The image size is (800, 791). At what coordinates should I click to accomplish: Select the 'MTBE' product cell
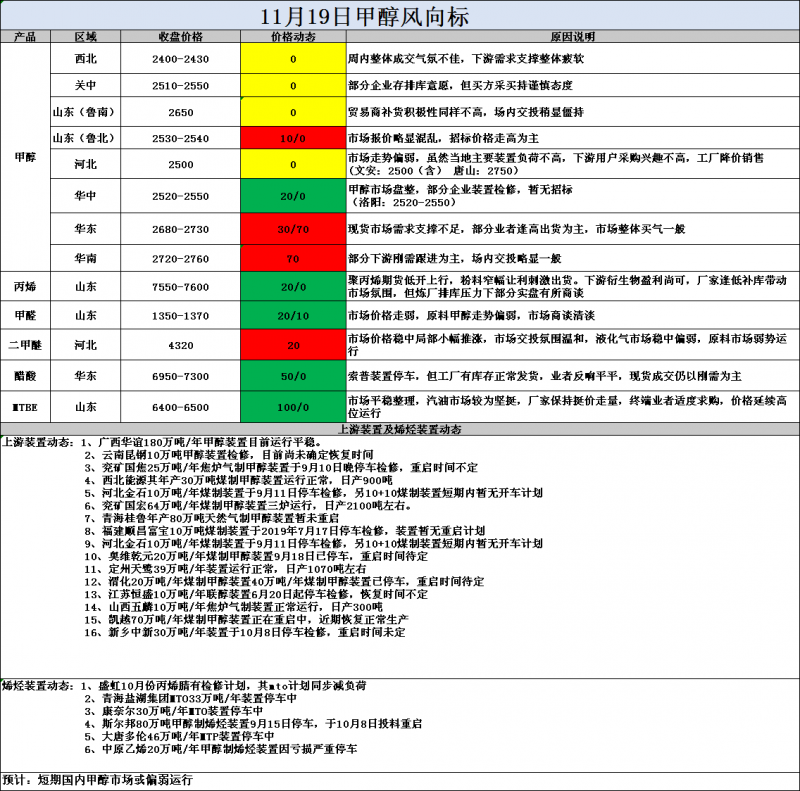[26, 407]
